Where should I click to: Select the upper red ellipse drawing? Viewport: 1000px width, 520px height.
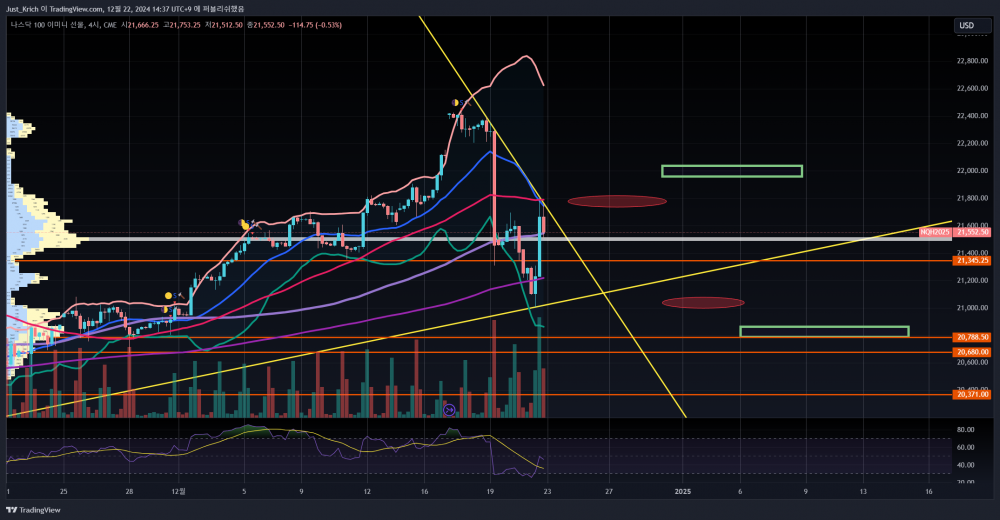click(x=617, y=201)
